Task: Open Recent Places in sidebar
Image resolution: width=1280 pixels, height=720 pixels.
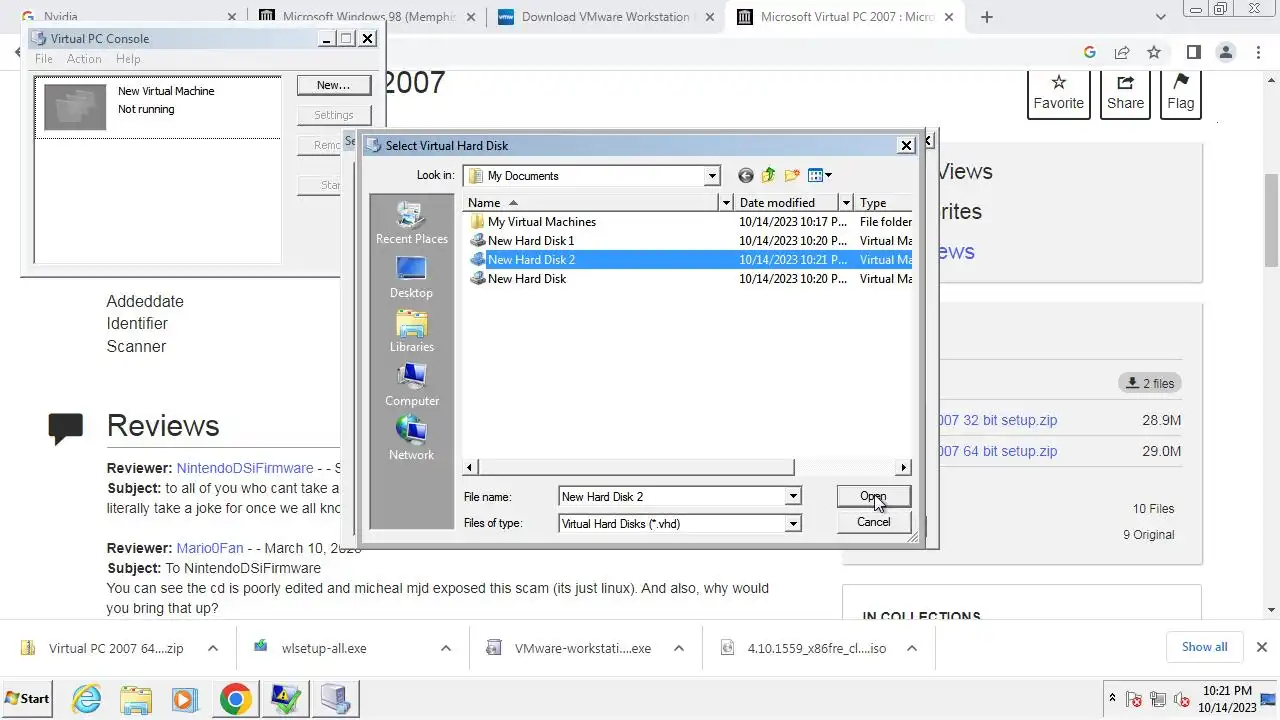Action: (411, 223)
